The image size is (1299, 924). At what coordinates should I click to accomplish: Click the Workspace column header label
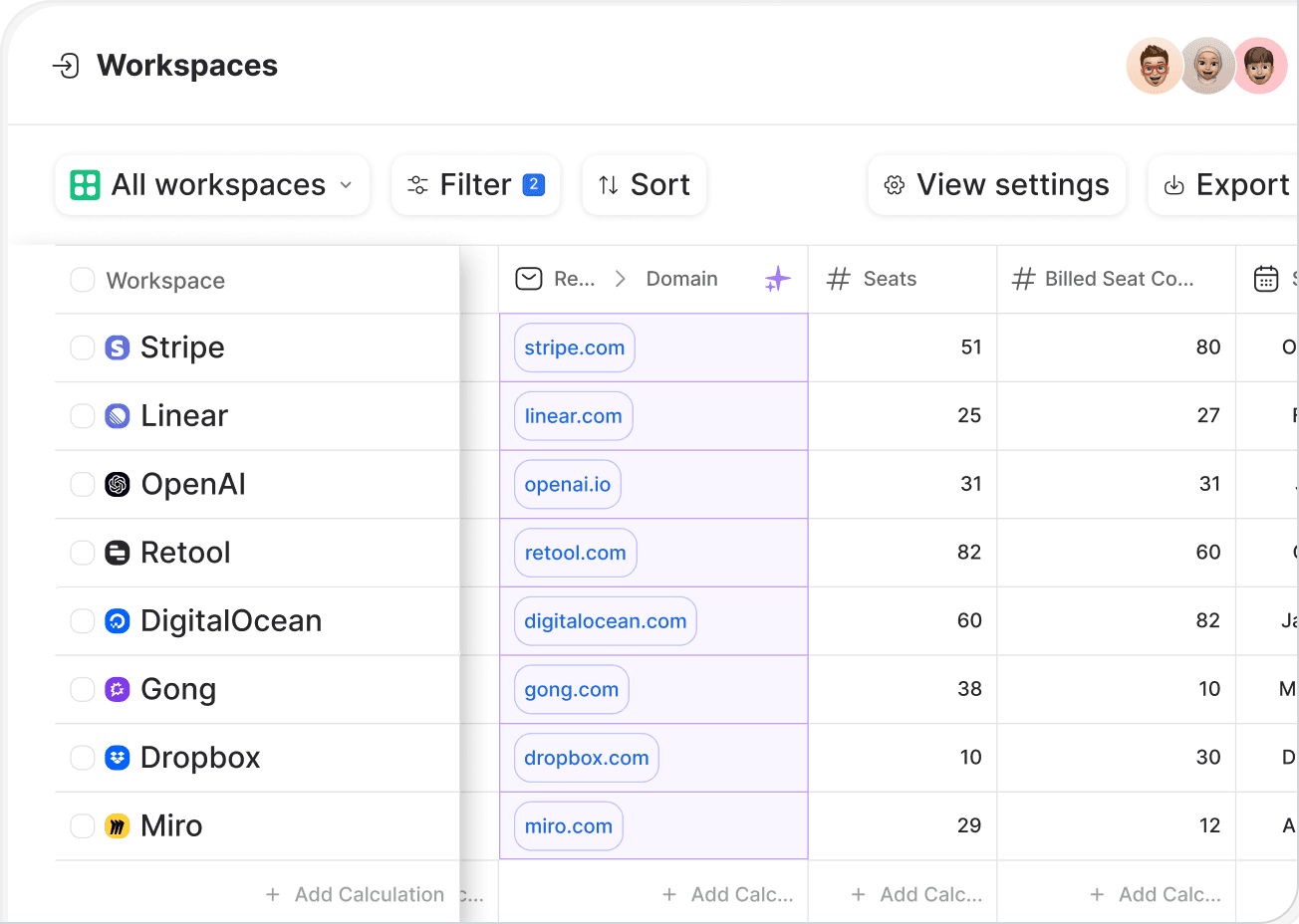point(165,281)
